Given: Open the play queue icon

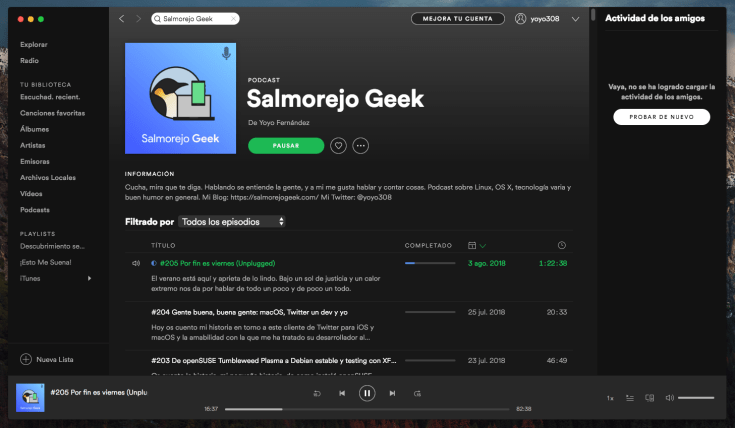Looking at the screenshot, I should [x=630, y=398].
